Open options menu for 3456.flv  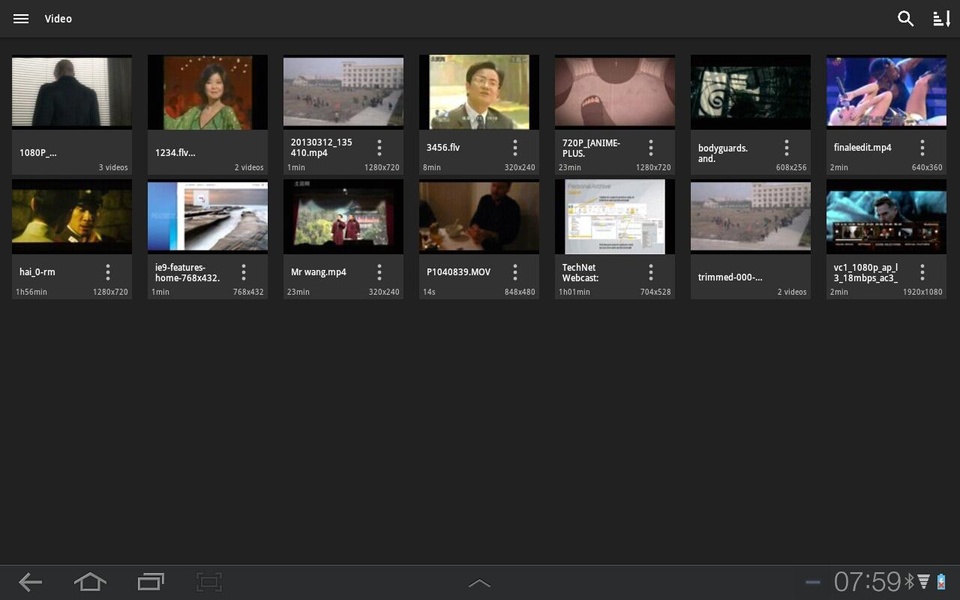(x=515, y=148)
